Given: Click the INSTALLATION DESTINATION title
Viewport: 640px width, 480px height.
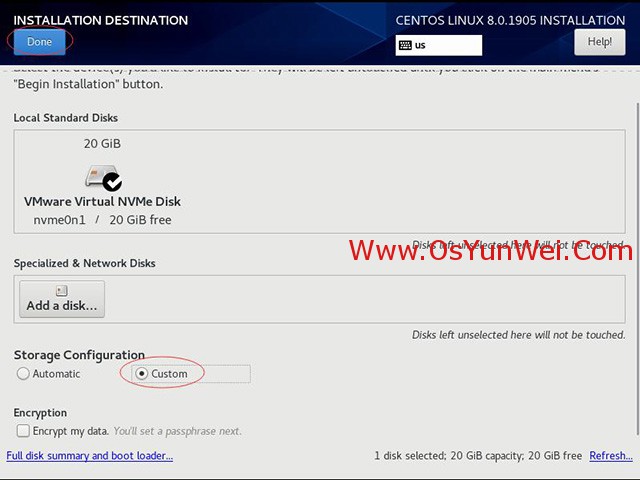Looking at the screenshot, I should 100,20.
